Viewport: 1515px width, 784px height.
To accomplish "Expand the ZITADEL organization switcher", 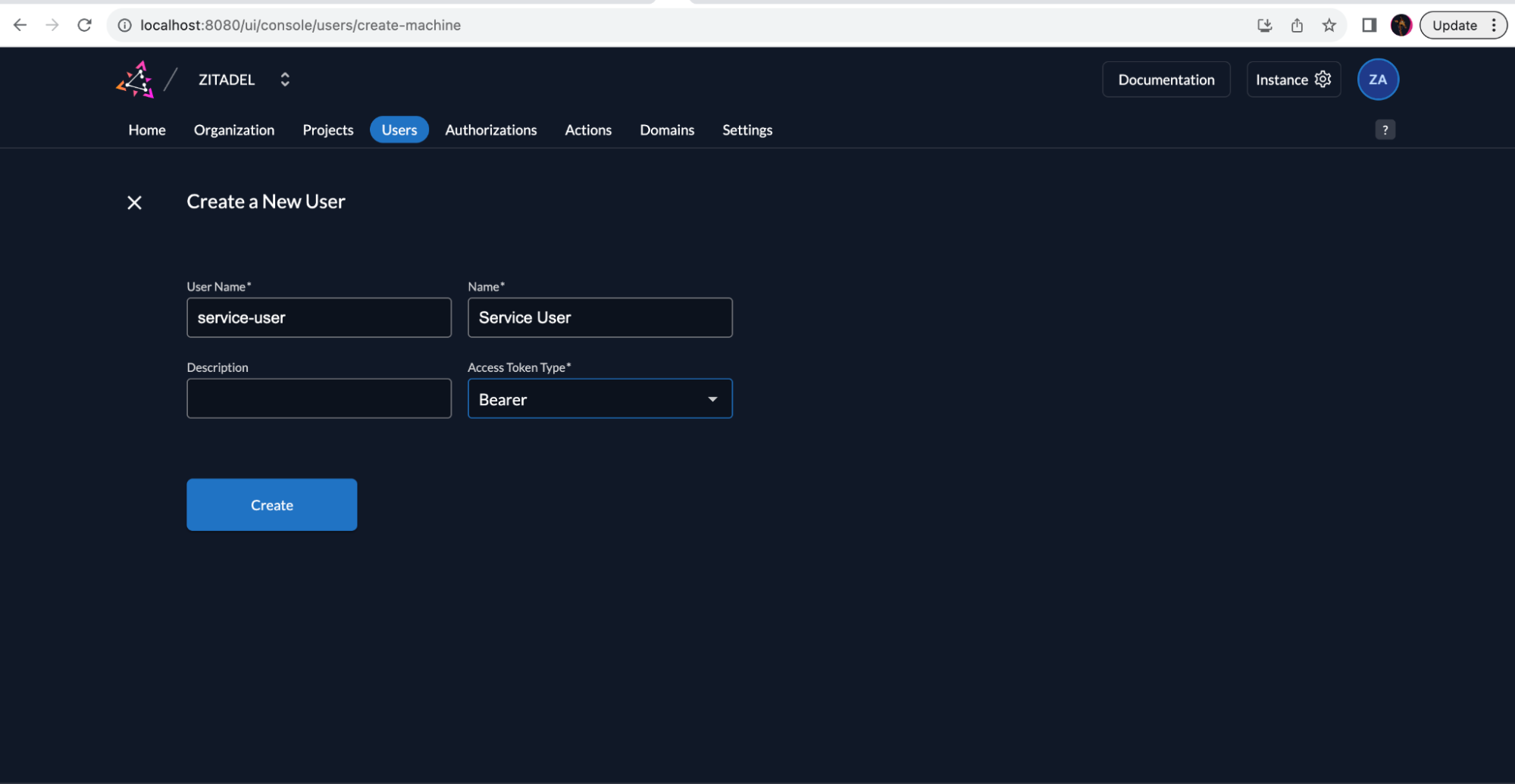I will [285, 80].
